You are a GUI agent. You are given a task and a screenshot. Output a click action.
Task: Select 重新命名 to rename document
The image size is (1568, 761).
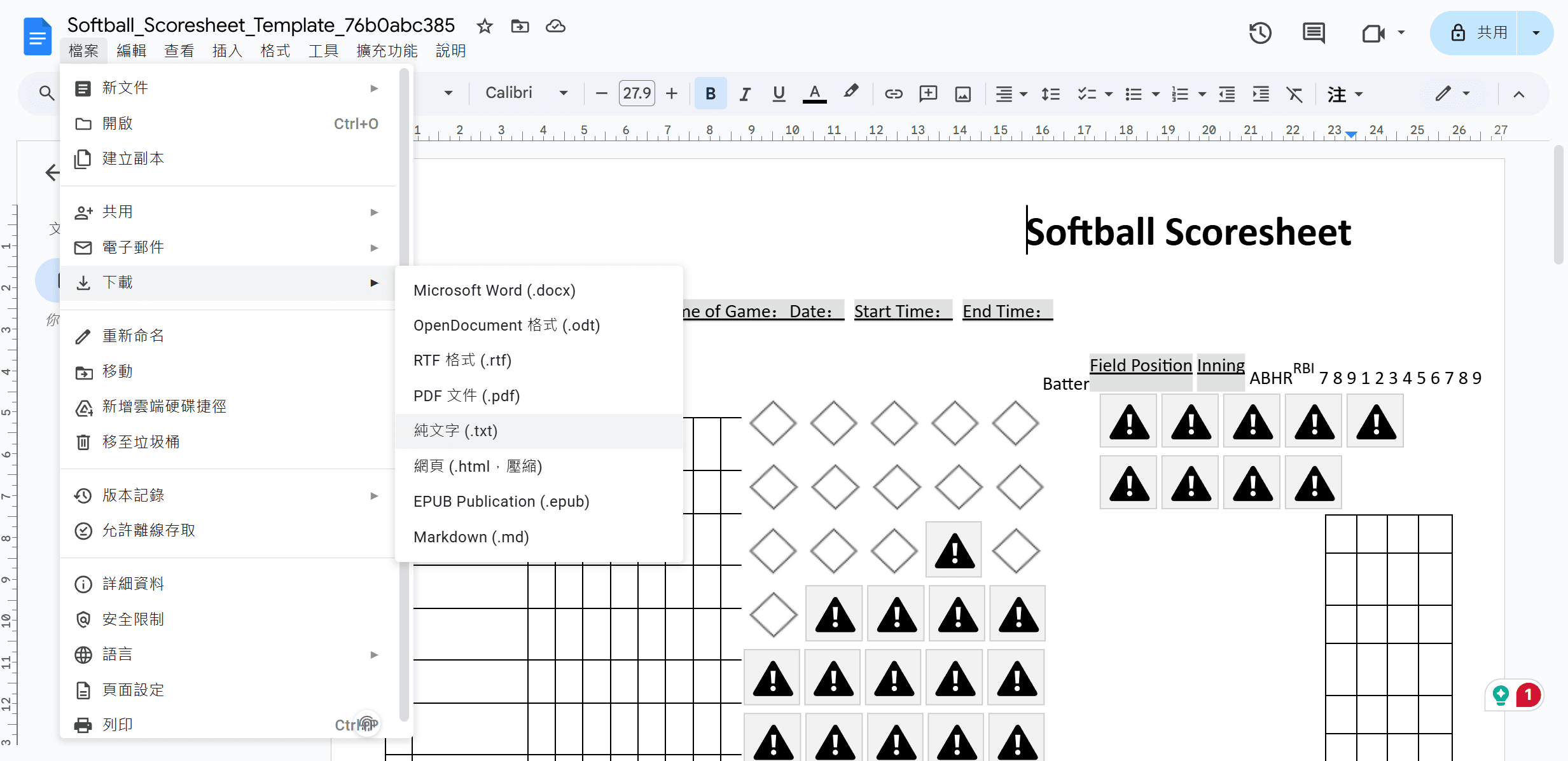[x=228, y=336]
